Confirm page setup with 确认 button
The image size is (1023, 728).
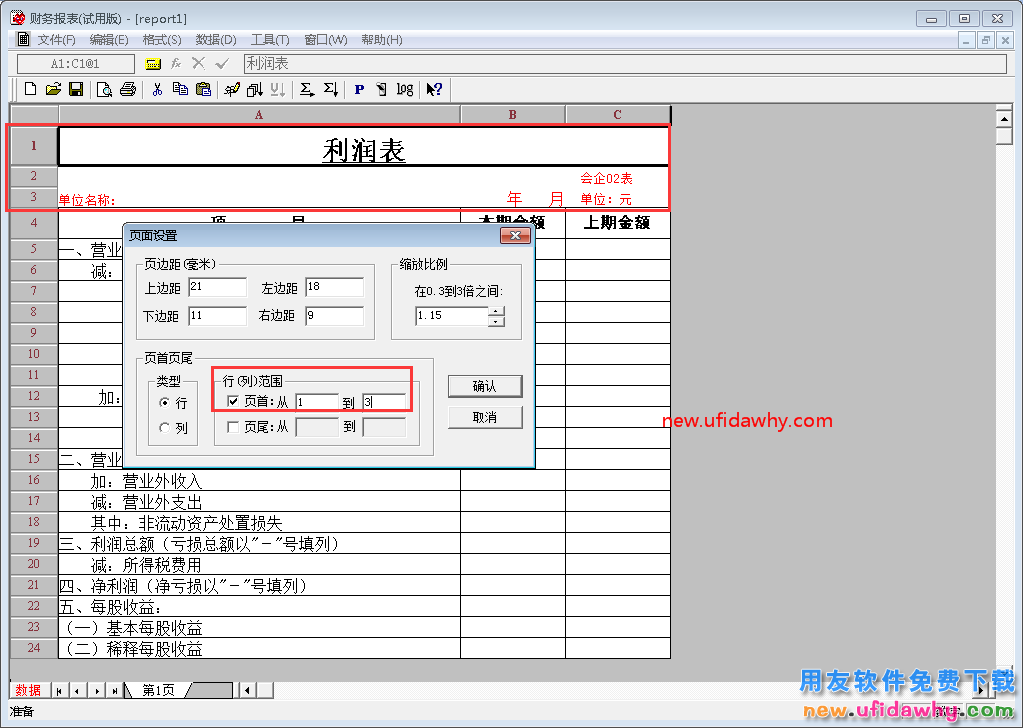click(484, 386)
